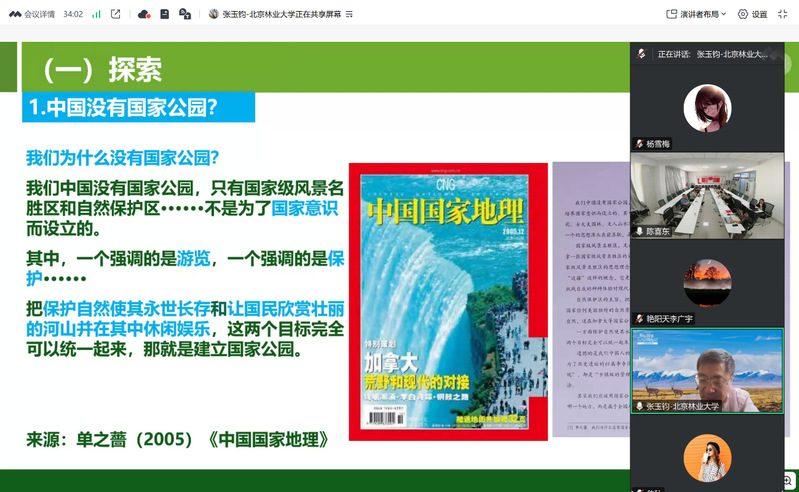Open the meeting notes document icon

tap(165, 14)
